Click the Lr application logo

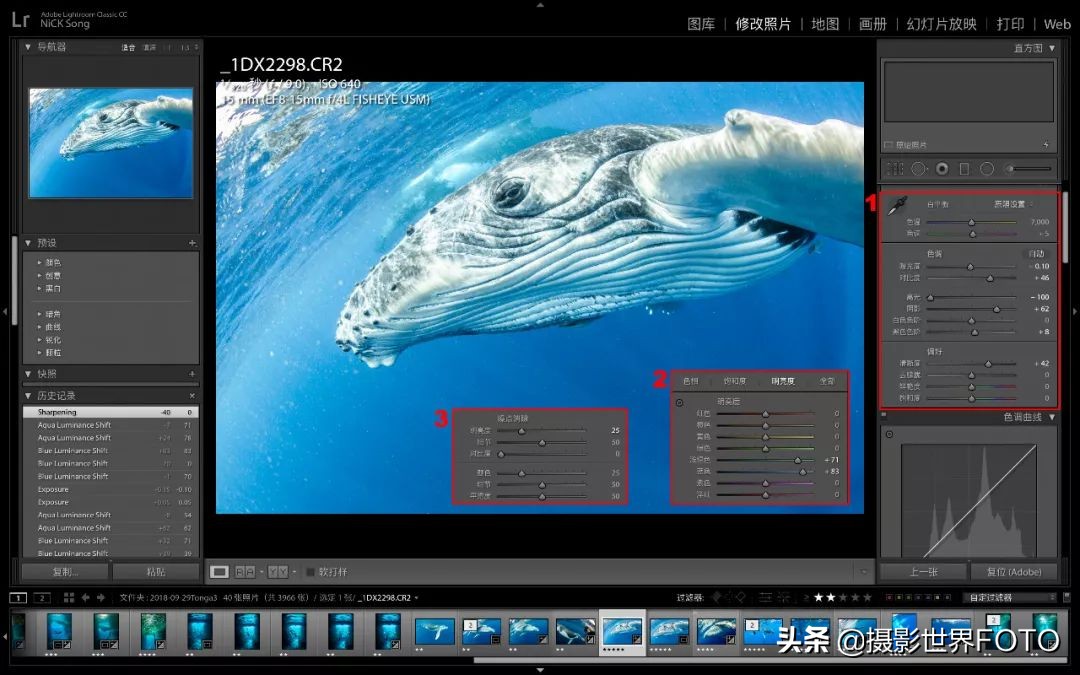21,19
